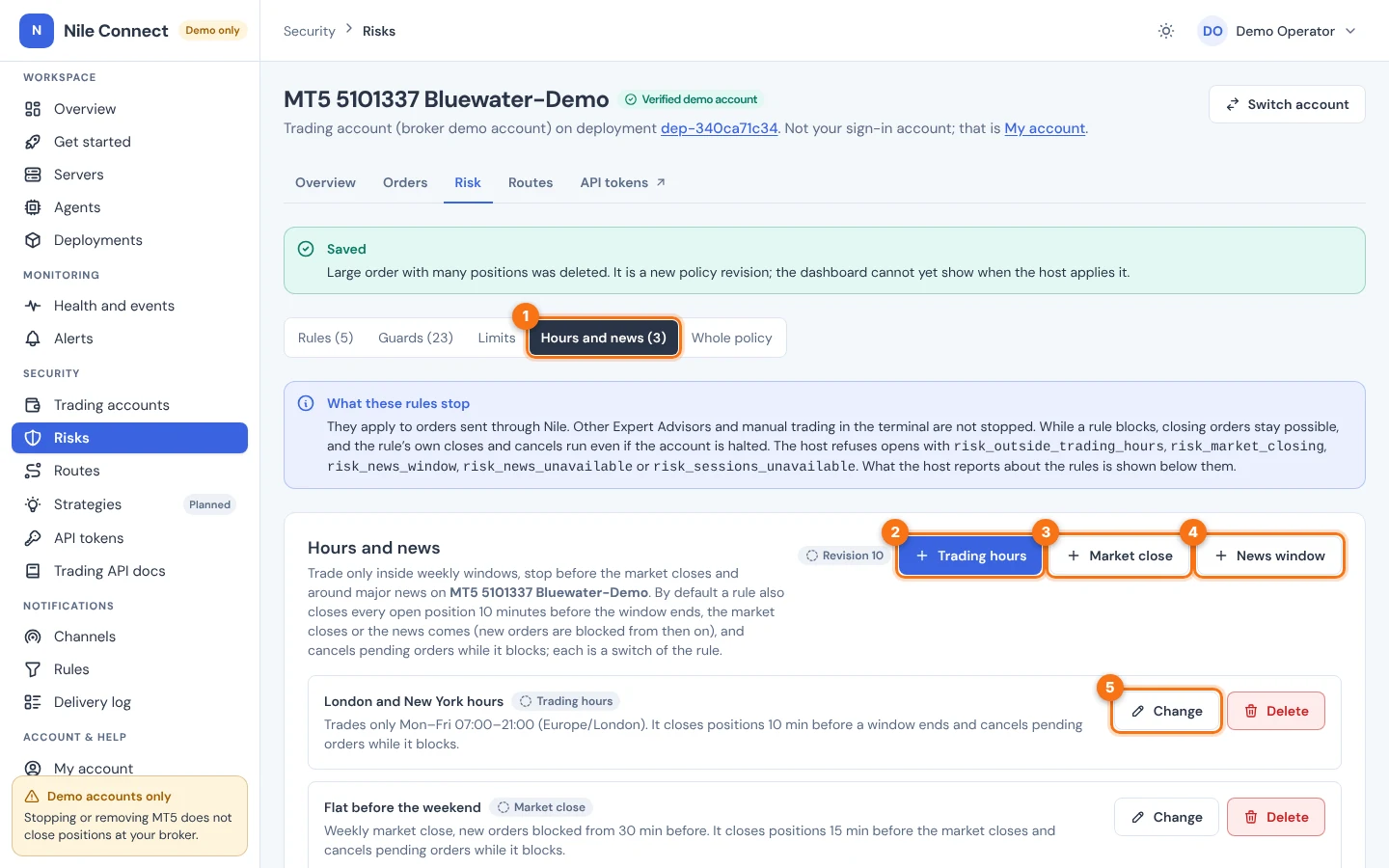Open My account in the sidebar
1389x868 pixels.
129,768
